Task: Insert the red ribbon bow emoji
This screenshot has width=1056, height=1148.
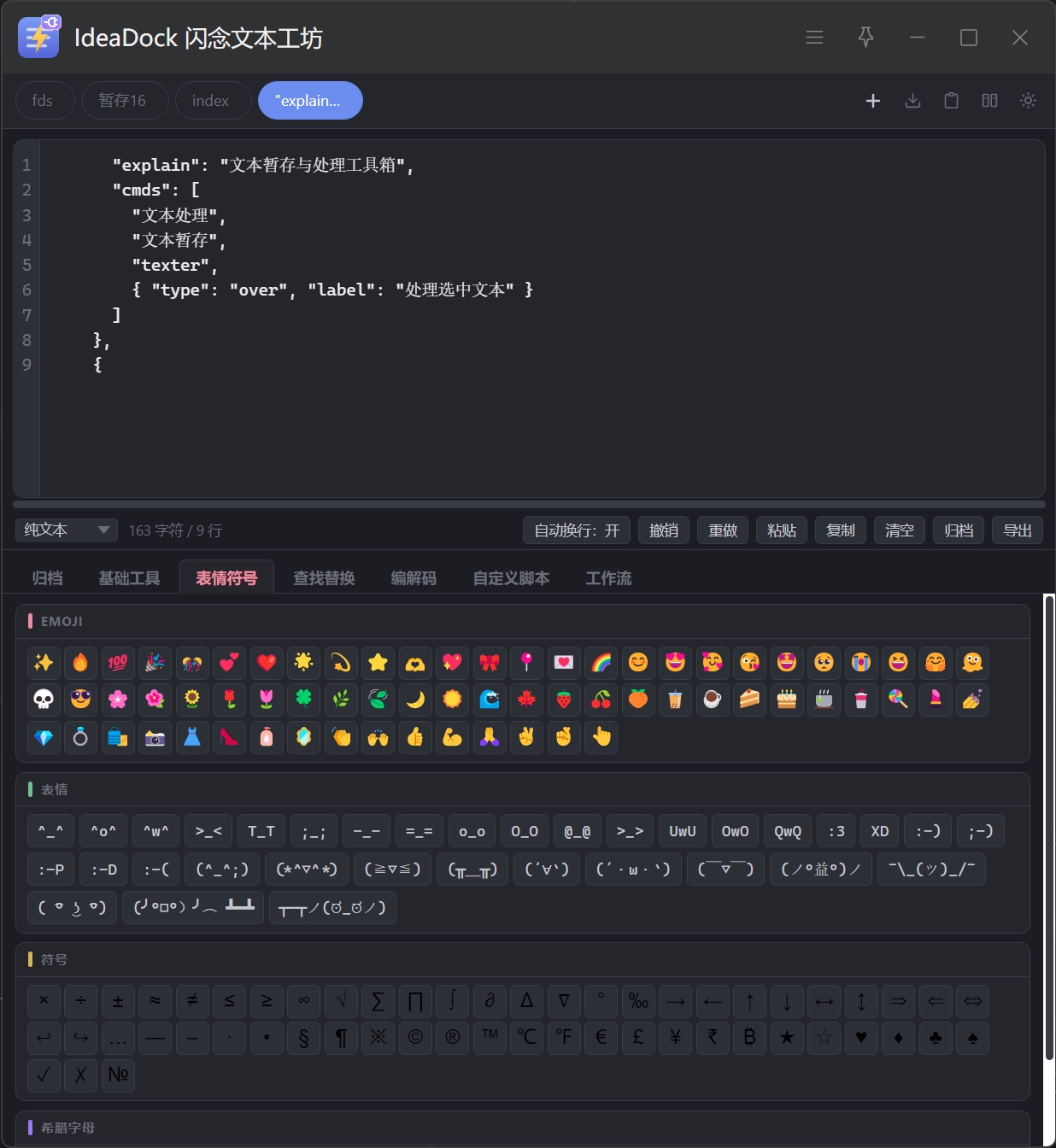Action: (490, 662)
